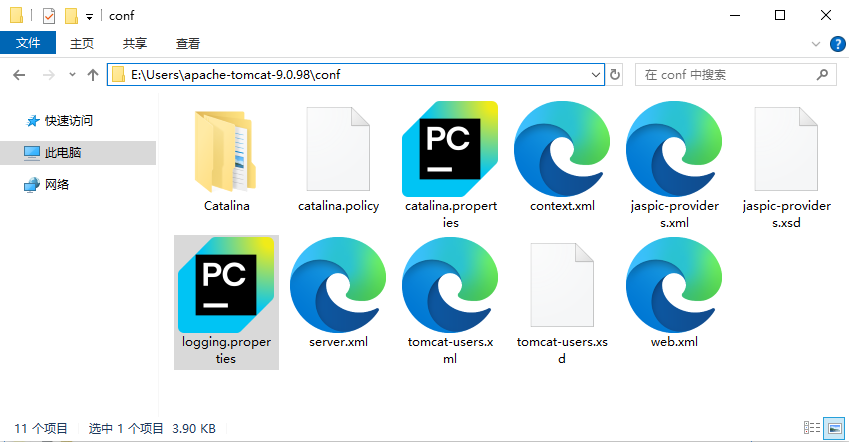Select the catalina.policy file icon
The image size is (849, 442).
coord(338,149)
